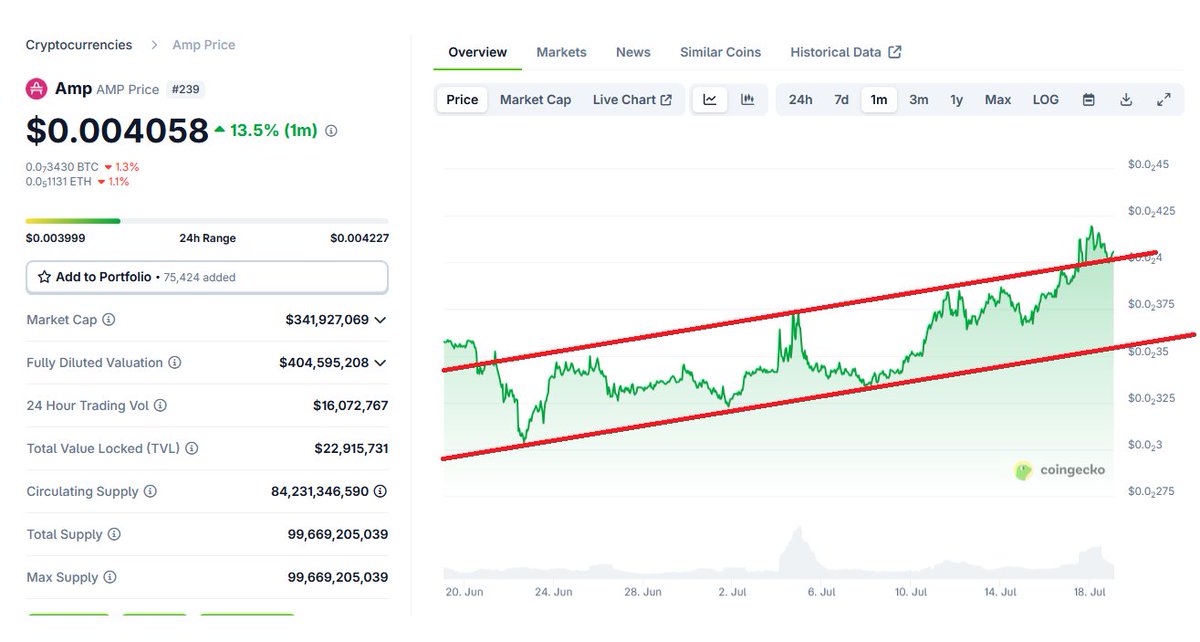Set chart range to Max

coord(998,100)
